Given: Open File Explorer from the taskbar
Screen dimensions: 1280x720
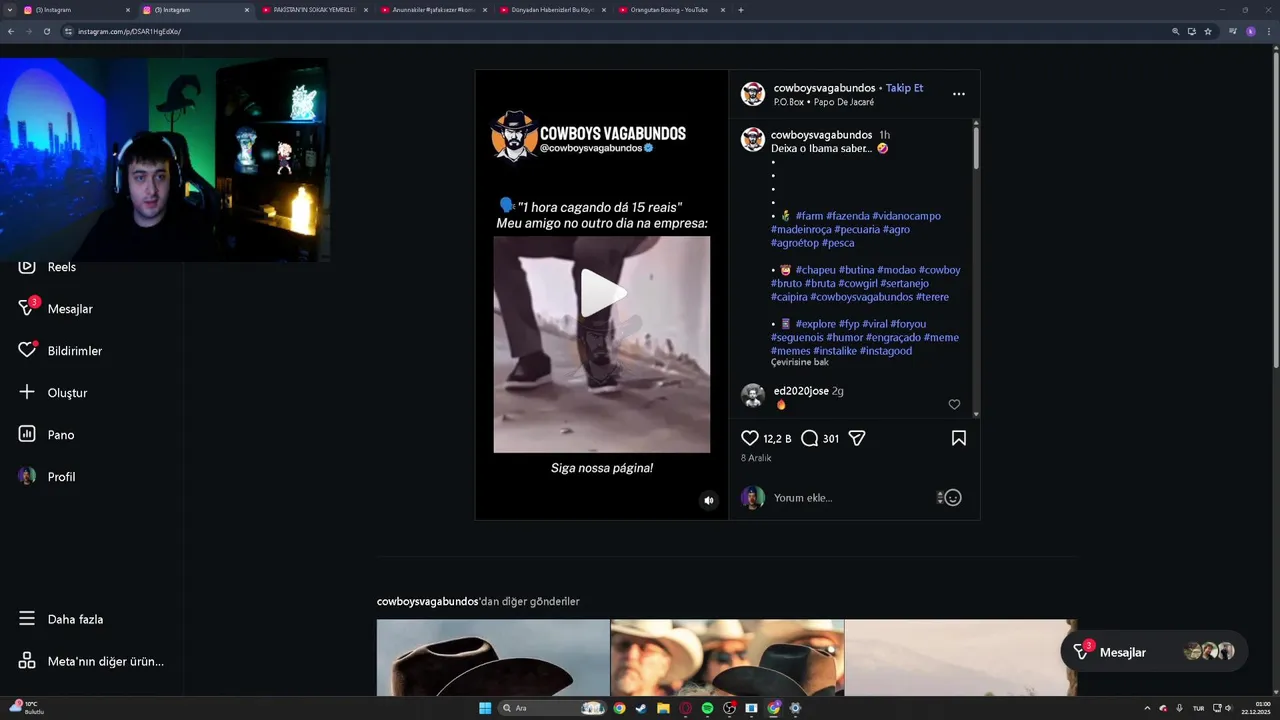Looking at the screenshot, I should [663, 708].
